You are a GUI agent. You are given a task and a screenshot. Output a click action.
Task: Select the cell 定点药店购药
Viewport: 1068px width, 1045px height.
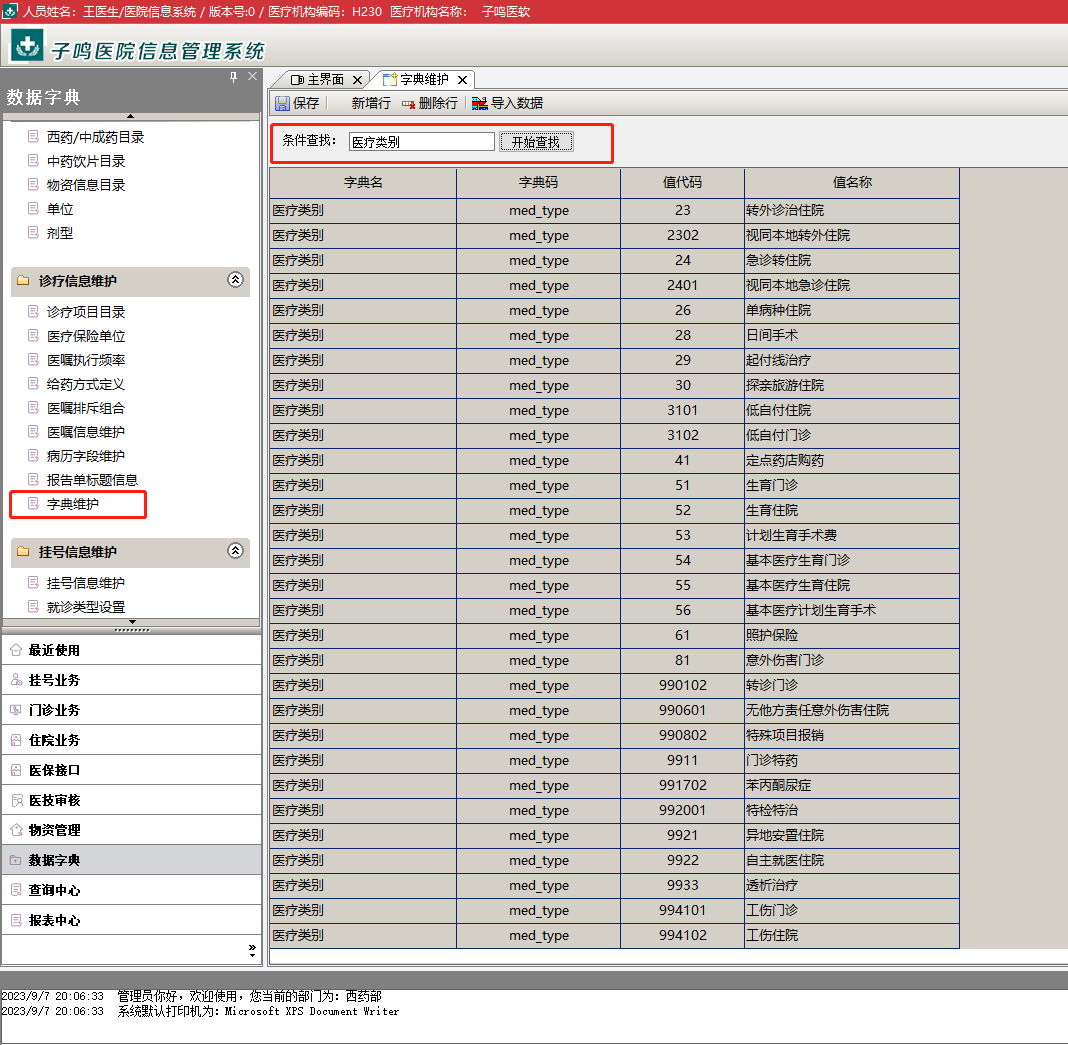pos(852,461)
